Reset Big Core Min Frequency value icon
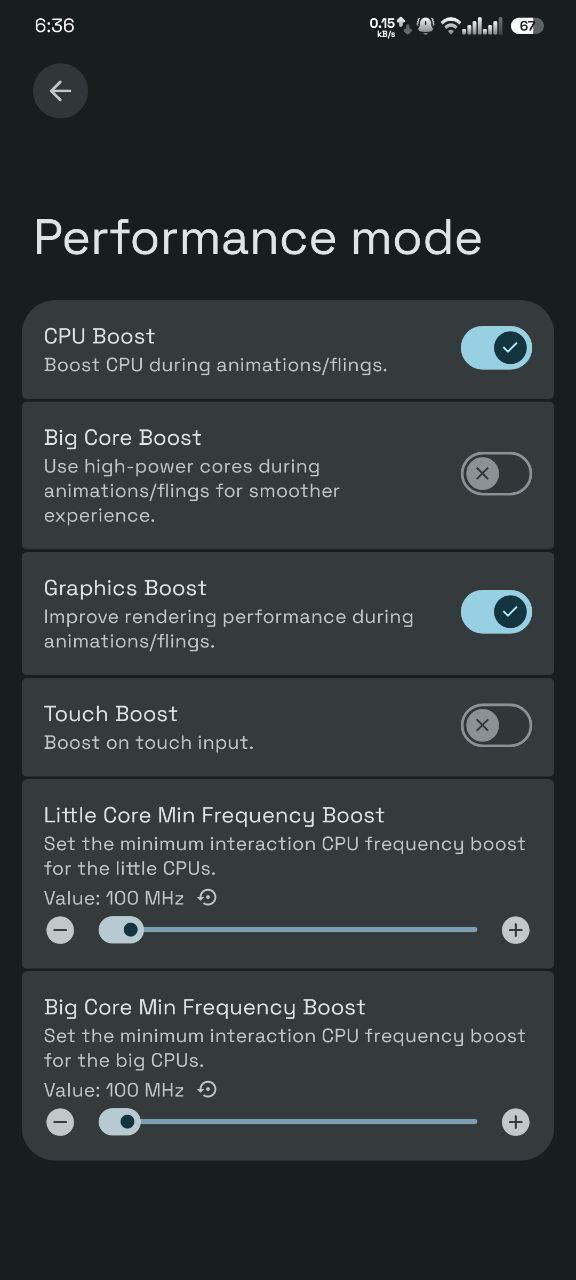The height and width of the screenshot is (1280, 576). [207, 1090]
